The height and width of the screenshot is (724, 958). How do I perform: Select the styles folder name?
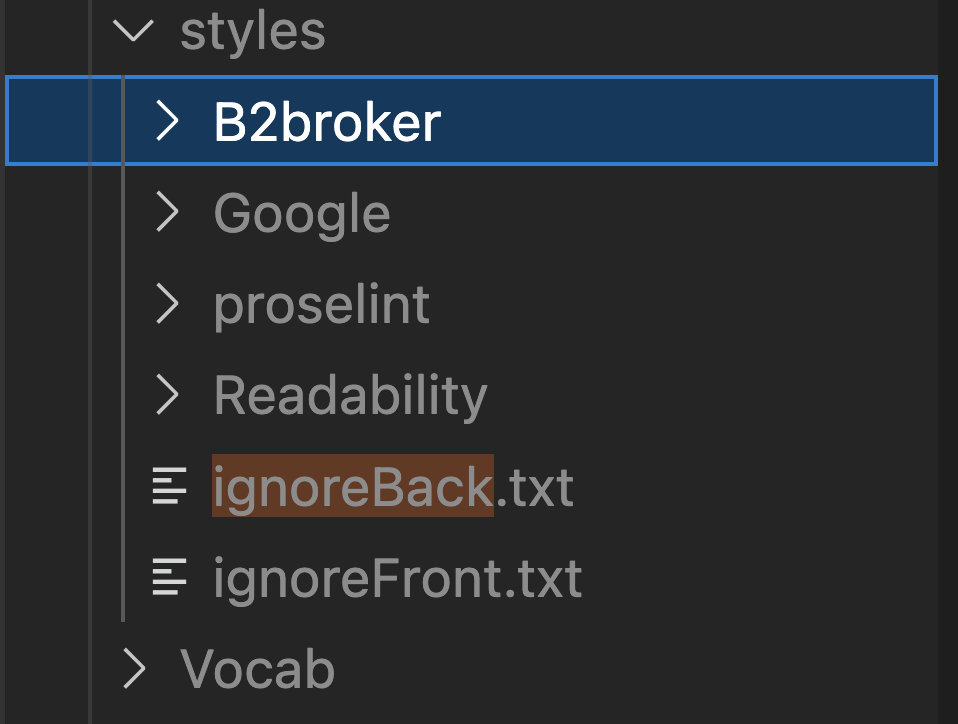coord(253,31)
